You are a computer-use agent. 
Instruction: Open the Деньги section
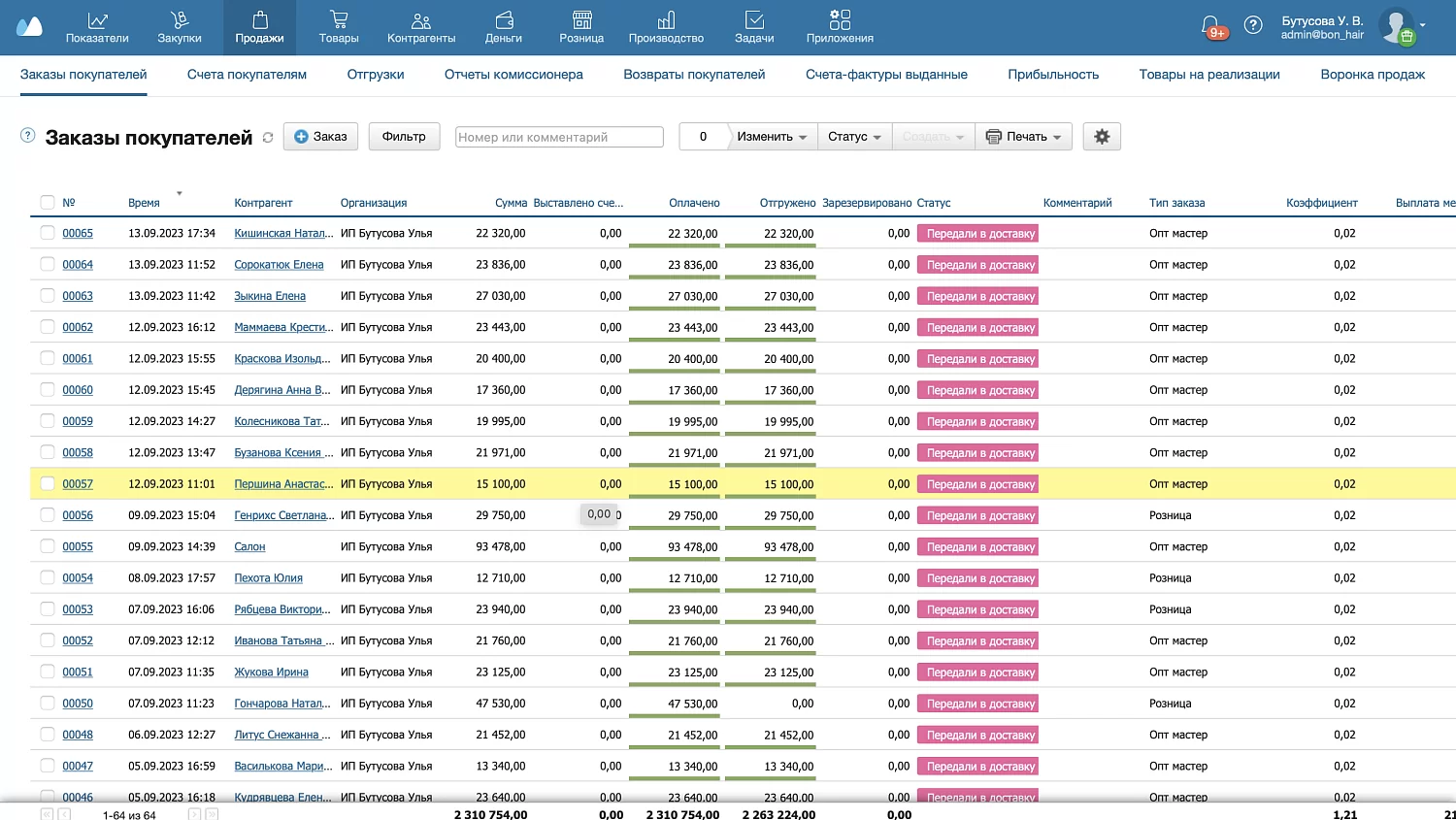point(504,27)
